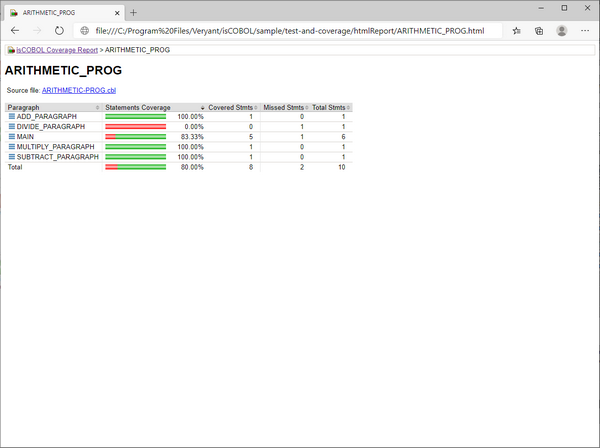Click the SUBTRACT_PARAGRAPH coverage bar

tap(135, 157)
